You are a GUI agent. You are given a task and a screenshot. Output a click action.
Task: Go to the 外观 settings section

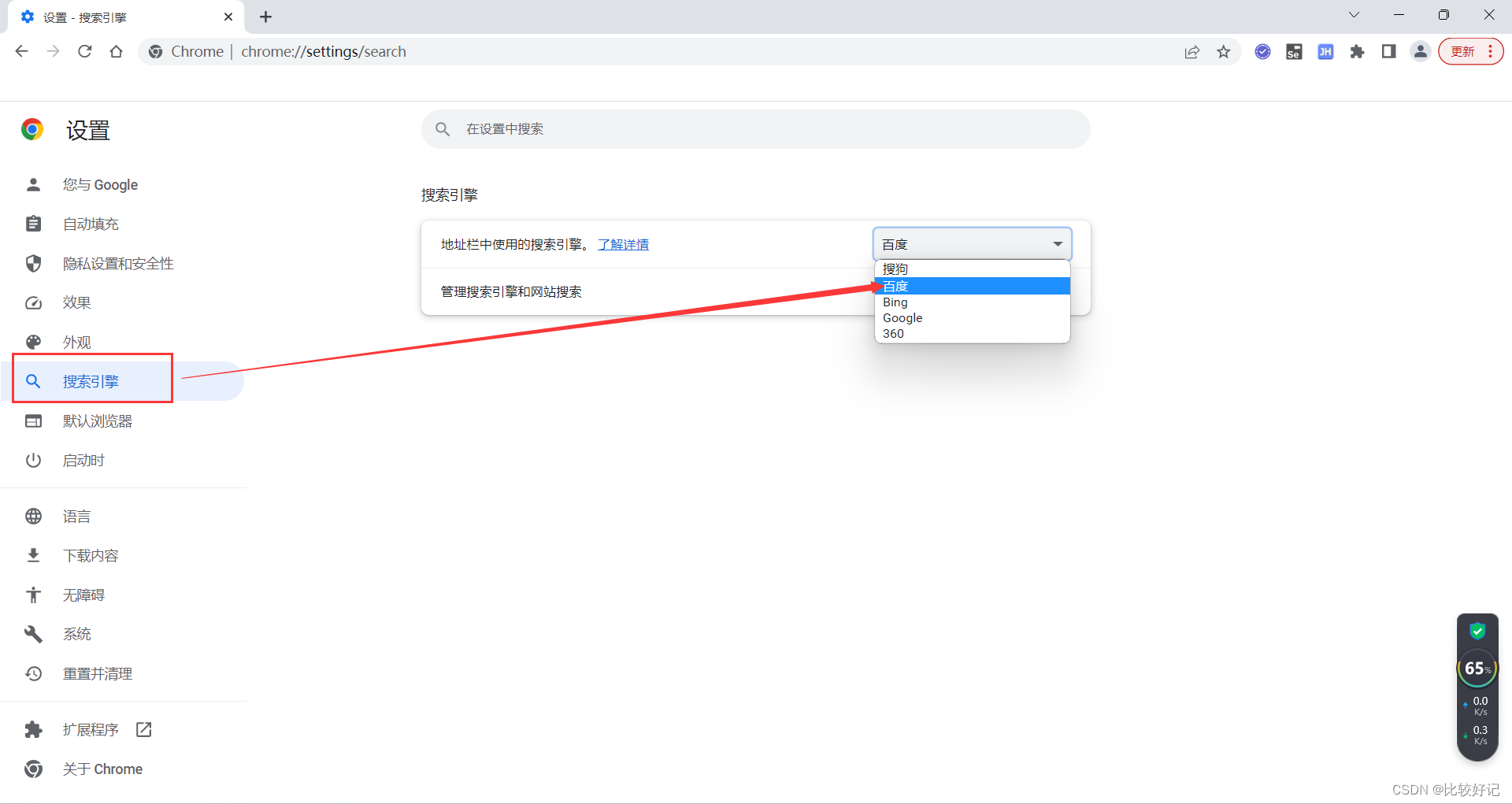tap(77, 343)
